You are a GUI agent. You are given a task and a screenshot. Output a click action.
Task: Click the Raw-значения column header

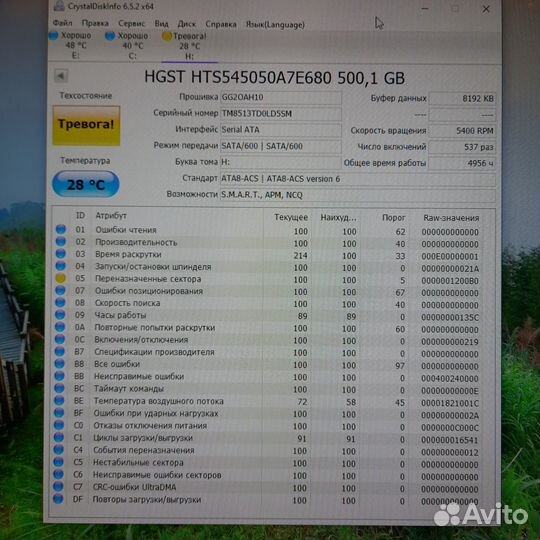451,218
